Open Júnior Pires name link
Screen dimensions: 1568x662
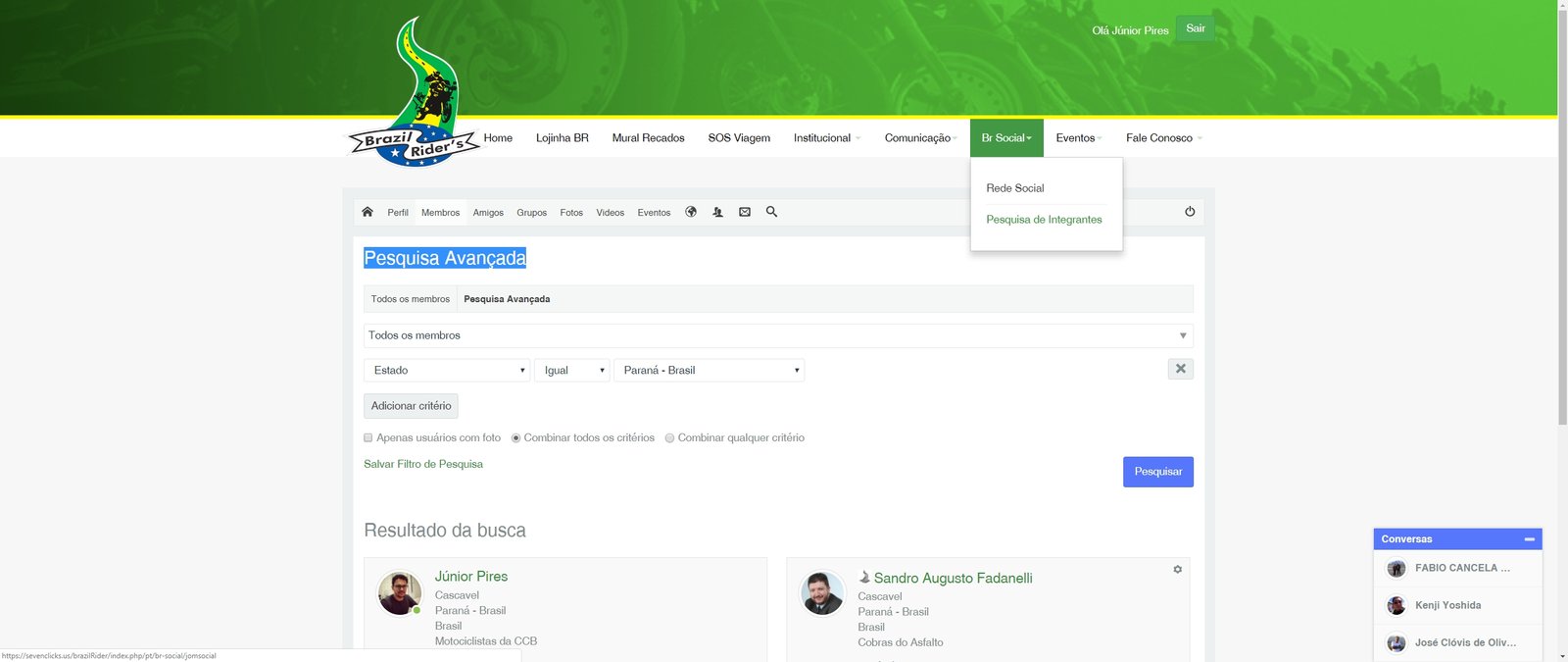tap(471, 577)
